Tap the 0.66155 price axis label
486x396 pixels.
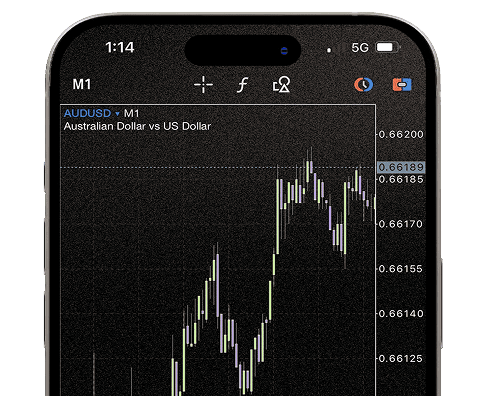point(401,269)
